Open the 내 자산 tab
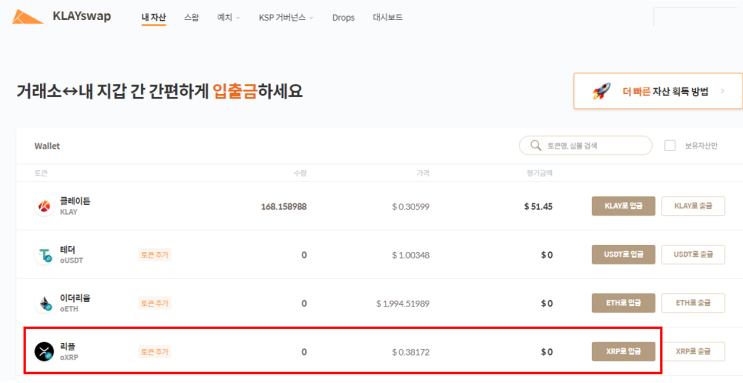This screenshot has height=383, width=743. (154, 18)
